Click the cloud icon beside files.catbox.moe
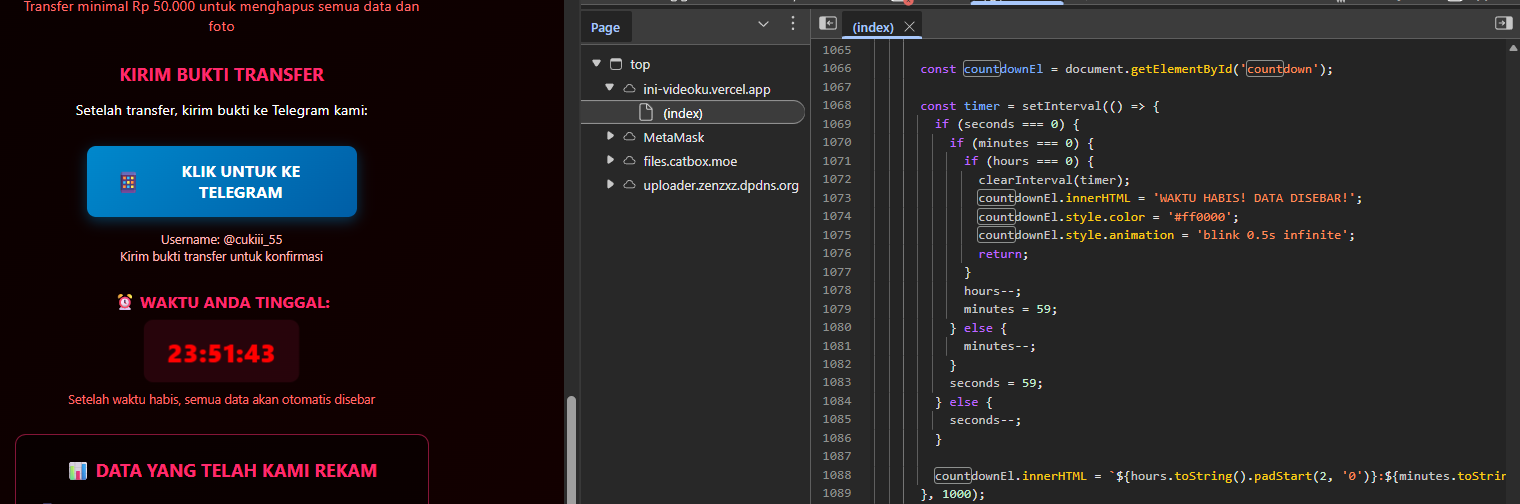The width and height of the screenshot is (1520, 504). click(x=630, y=161)
